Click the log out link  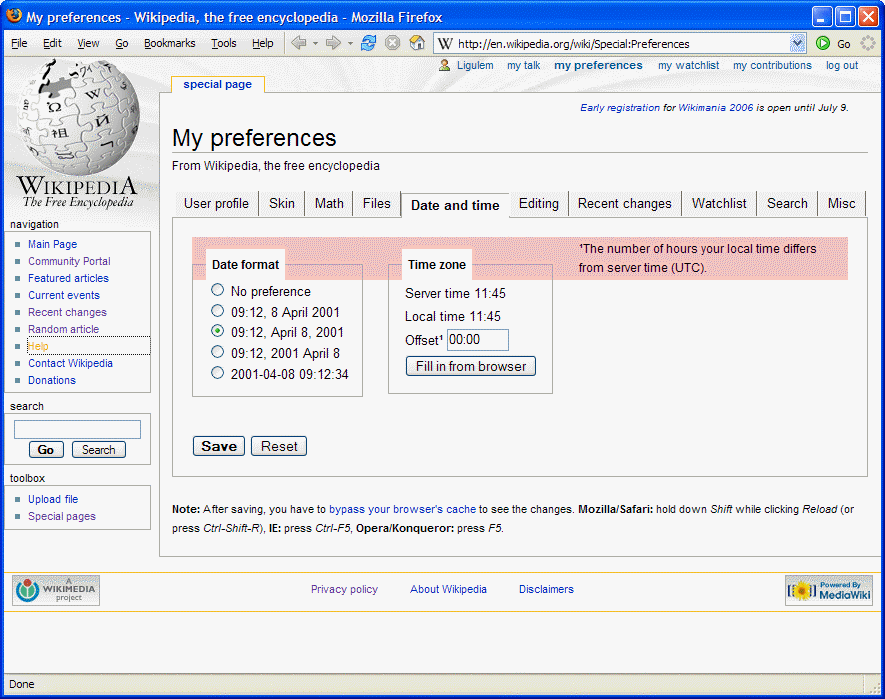842,65
